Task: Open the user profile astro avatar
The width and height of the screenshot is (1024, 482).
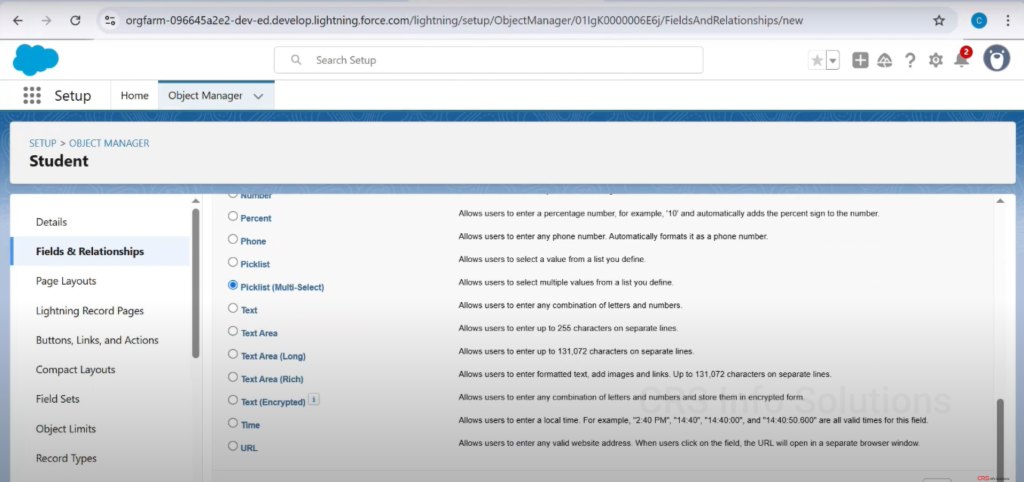Action: point(997,59)
